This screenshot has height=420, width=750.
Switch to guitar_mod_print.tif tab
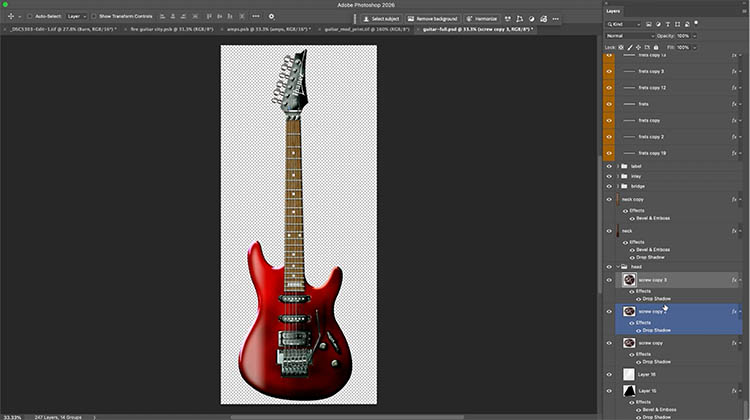pyautogui.click(x=367, y=29)
